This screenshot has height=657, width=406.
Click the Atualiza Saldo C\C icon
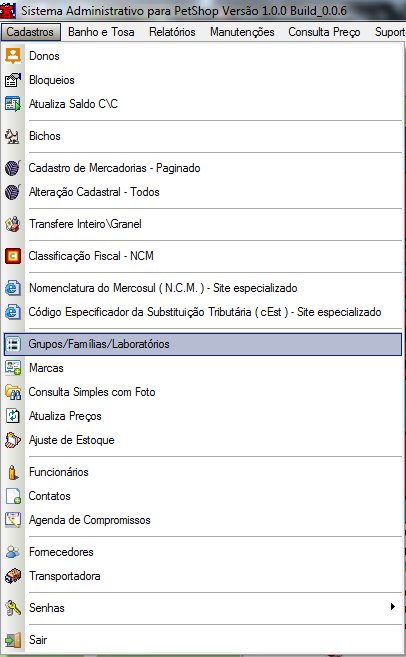[13, 104]
